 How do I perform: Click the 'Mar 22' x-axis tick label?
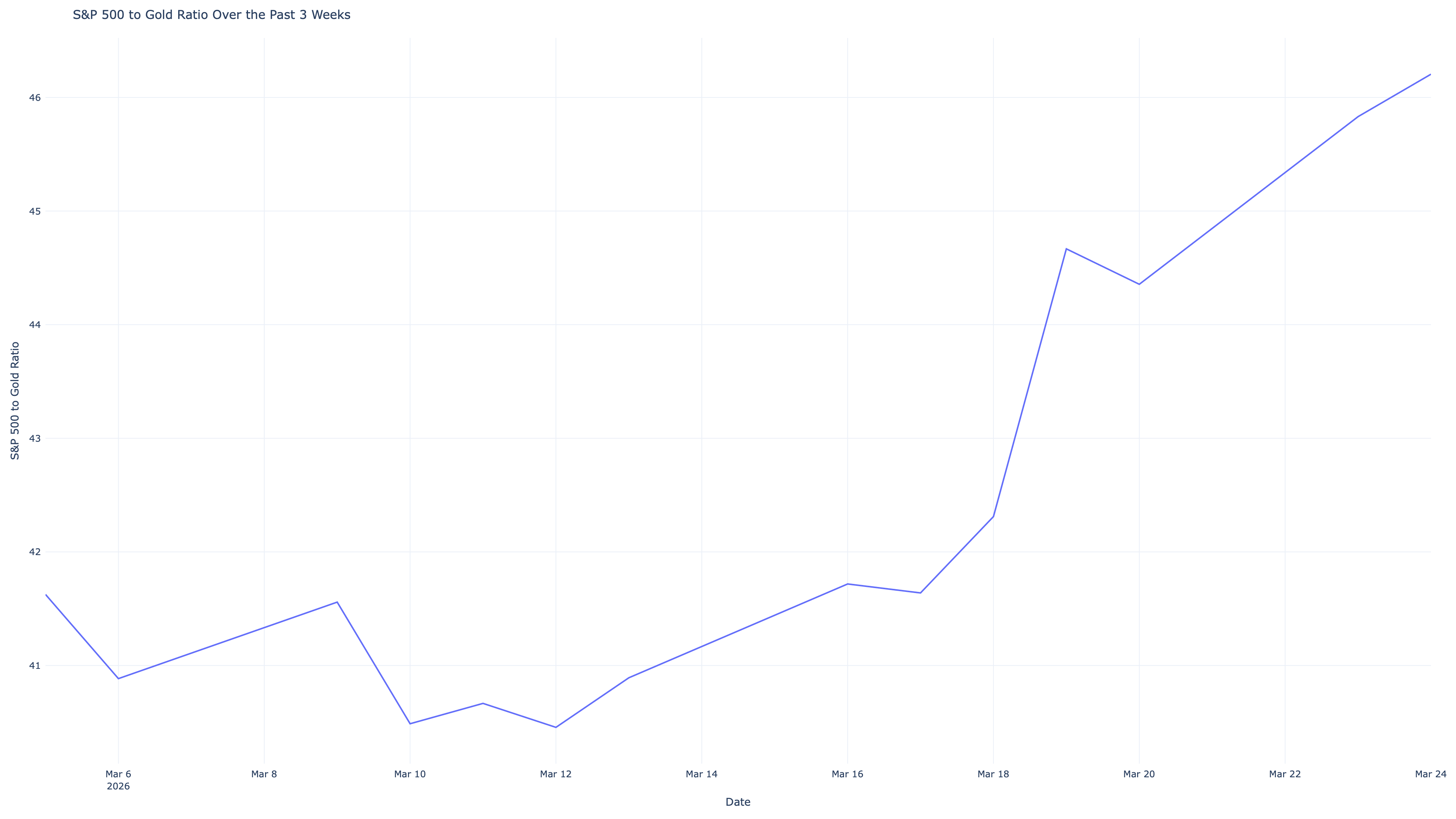(1285, 774)
